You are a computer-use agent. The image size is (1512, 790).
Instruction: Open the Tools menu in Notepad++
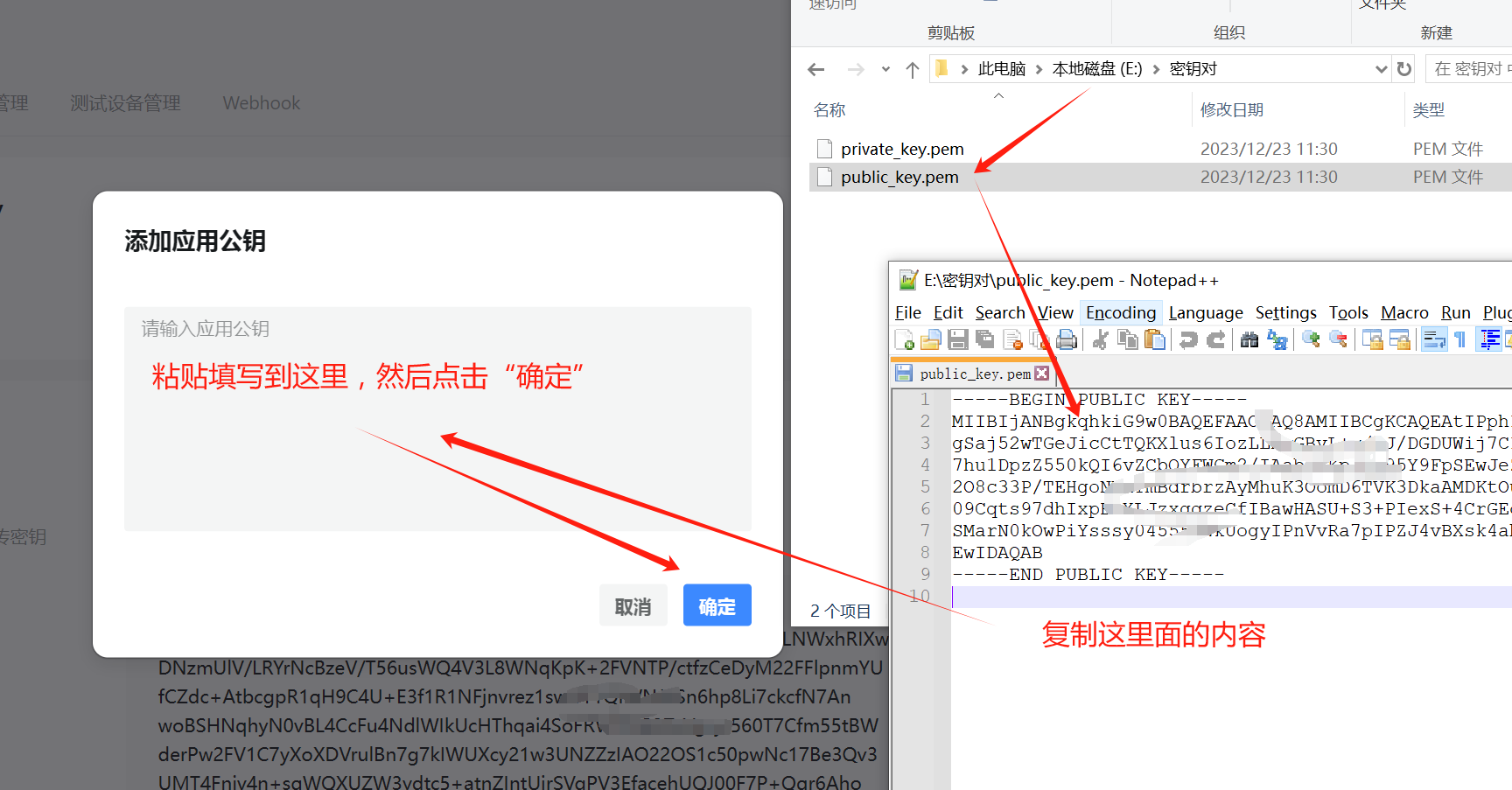(x=1348, y=313)
